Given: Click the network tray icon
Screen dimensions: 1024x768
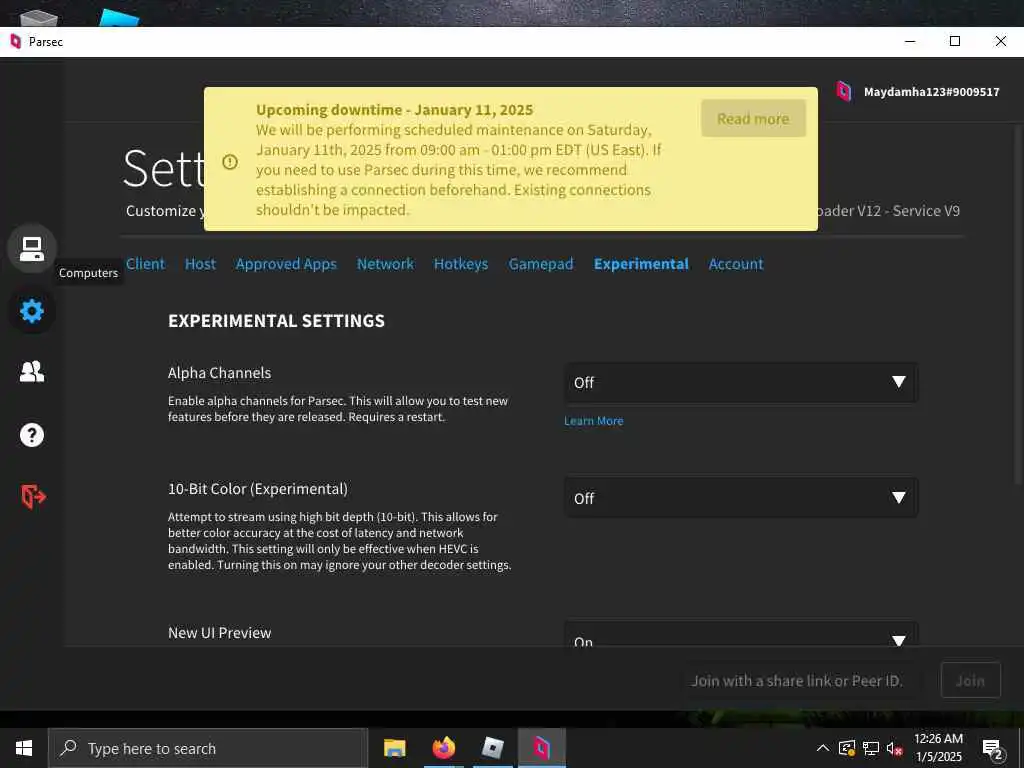Looking at the screenshot, I should 871,748.
